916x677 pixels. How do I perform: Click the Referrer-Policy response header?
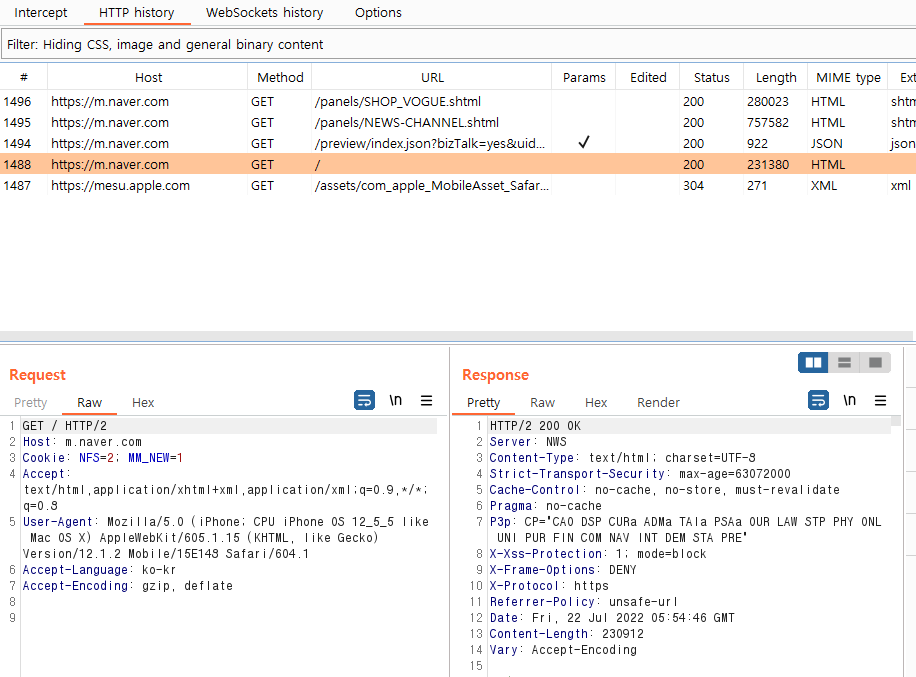tap(584, 602)
